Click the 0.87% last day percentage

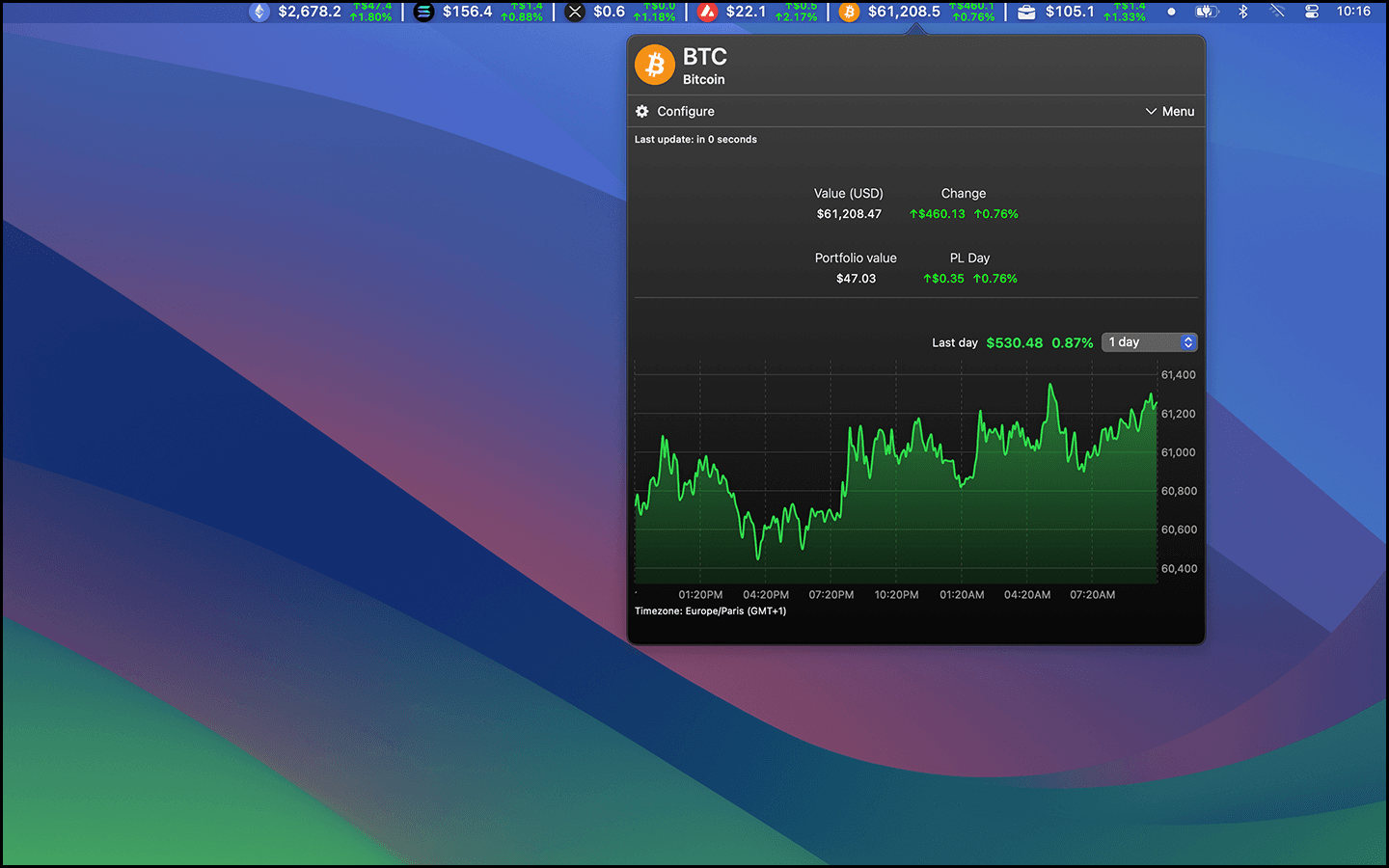pos(1073,342)
